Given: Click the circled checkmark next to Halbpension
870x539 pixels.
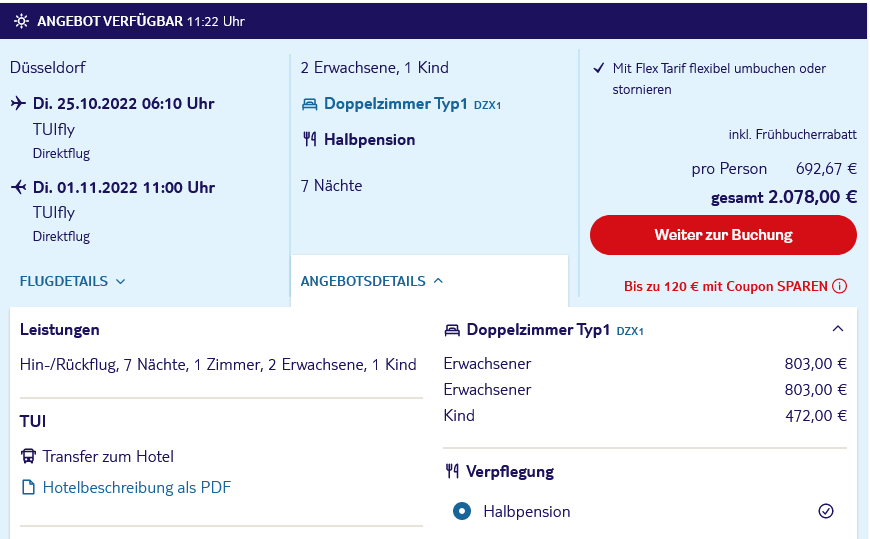Looking at the screenshot, I should point(826,511).
